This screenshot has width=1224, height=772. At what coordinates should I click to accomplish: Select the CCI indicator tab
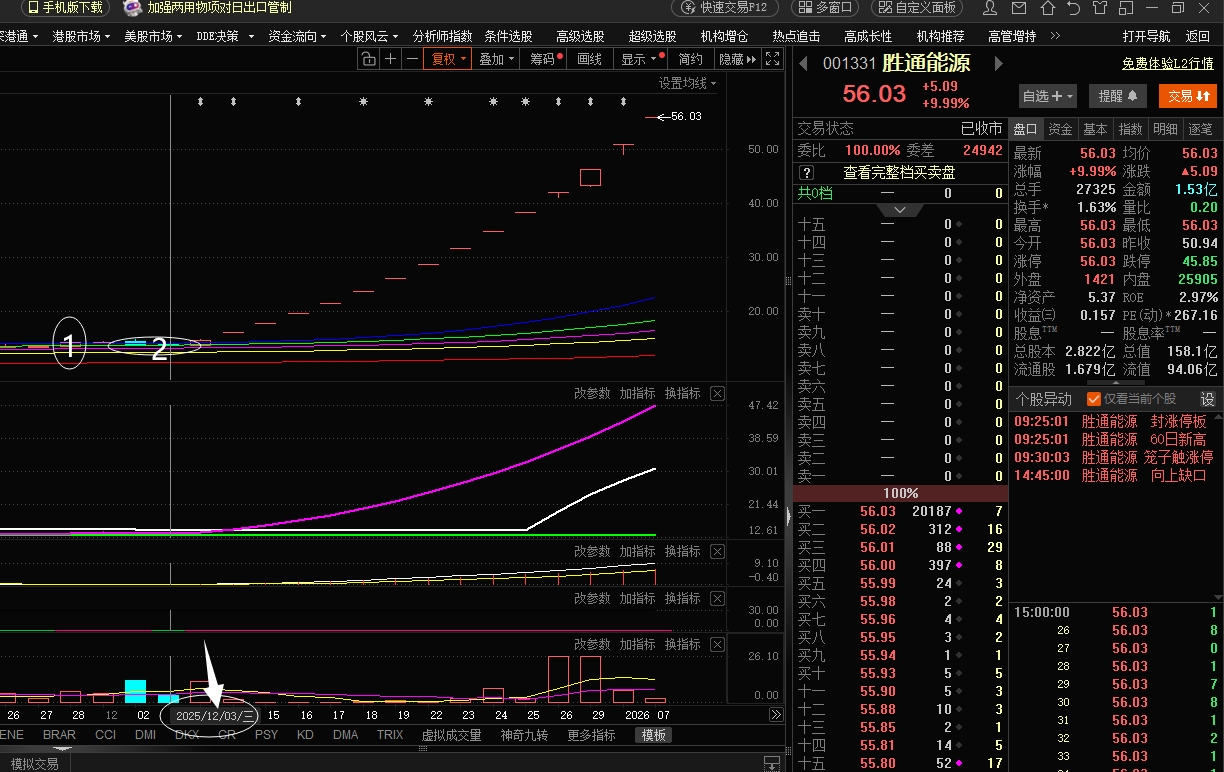click(x=105, y=734)
